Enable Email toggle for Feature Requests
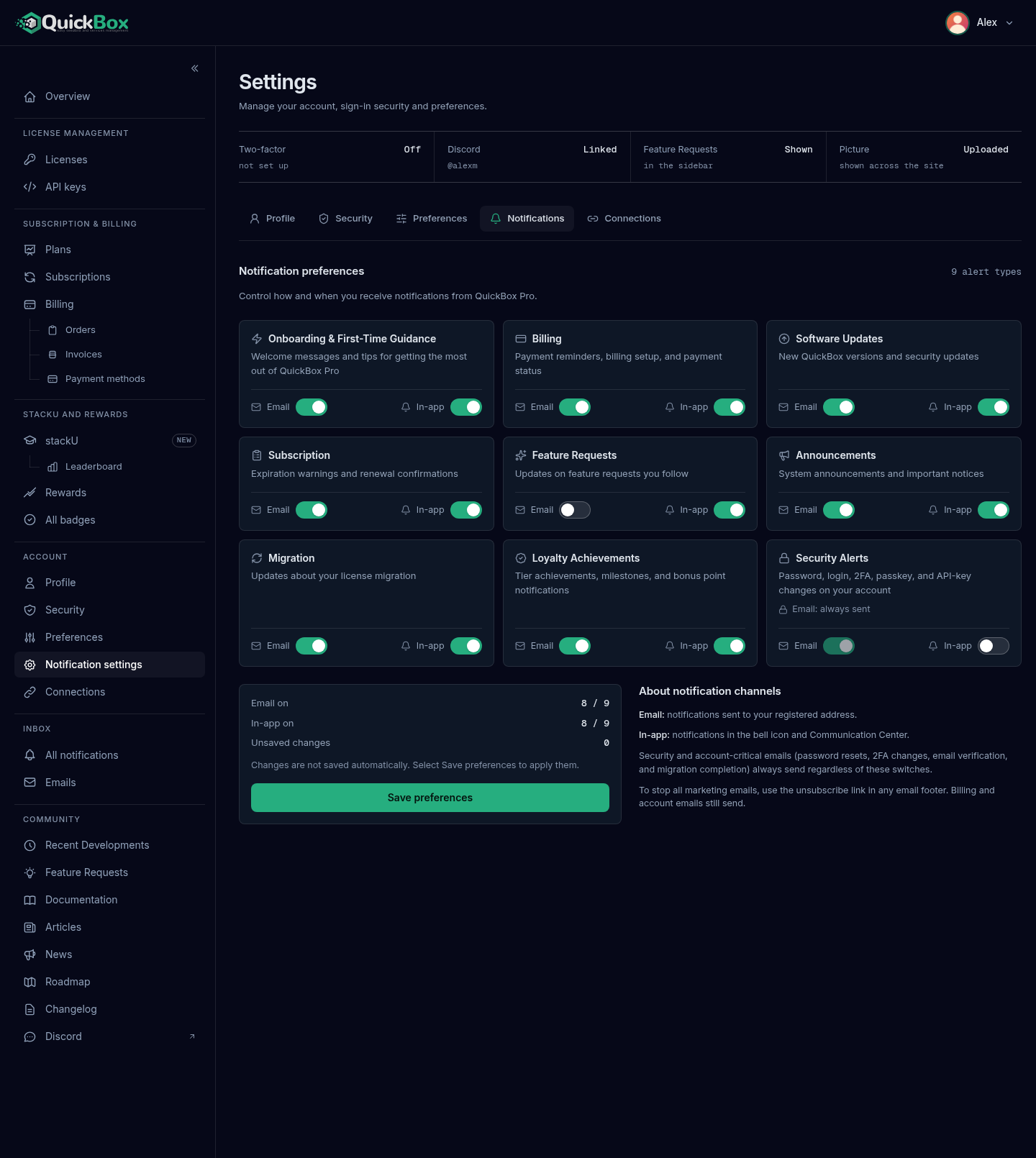Viewport: 1036px width, 1158px height. point(575,510)
